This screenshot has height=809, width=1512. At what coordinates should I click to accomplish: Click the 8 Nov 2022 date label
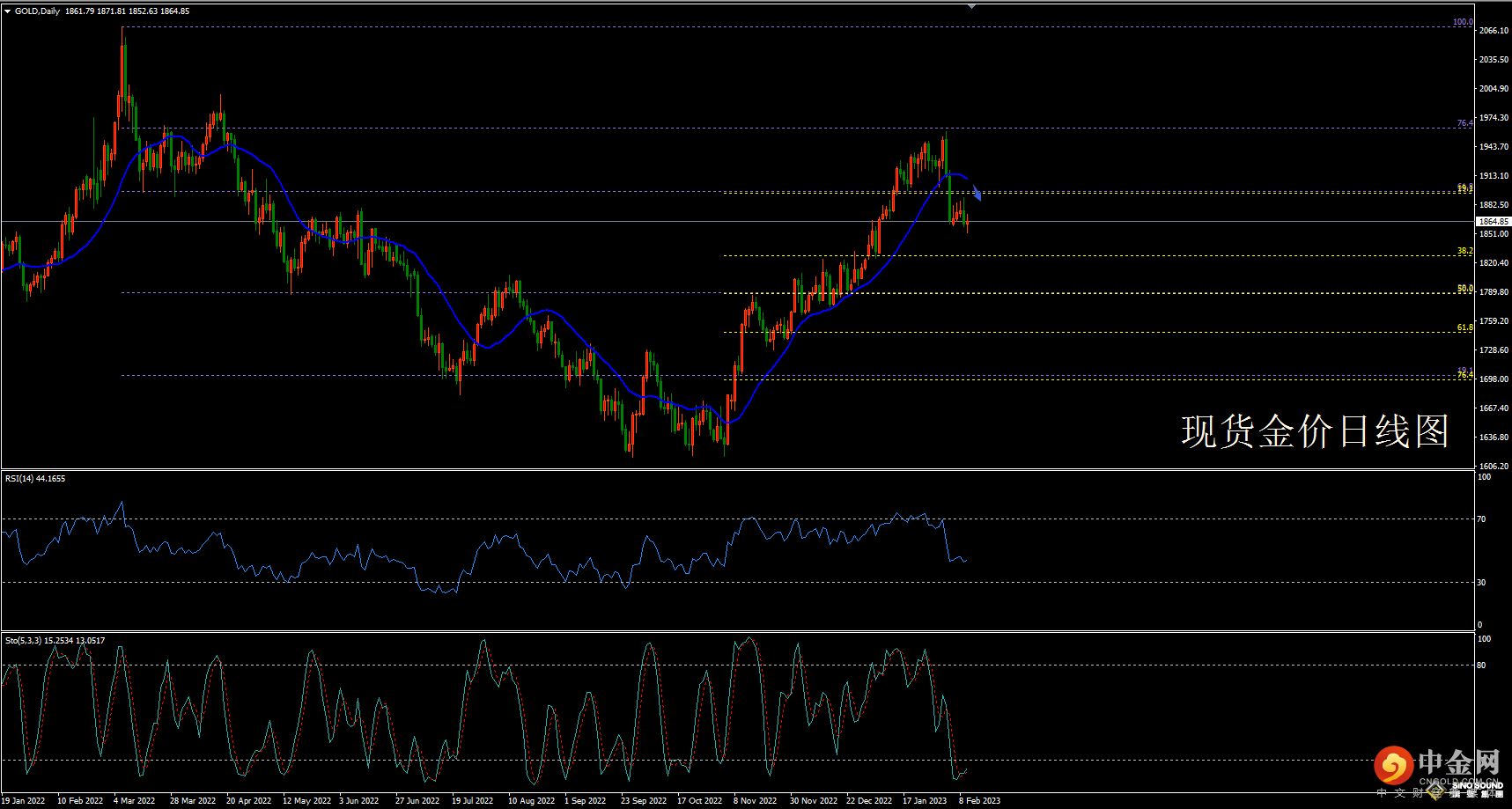(x=755, y=801)
